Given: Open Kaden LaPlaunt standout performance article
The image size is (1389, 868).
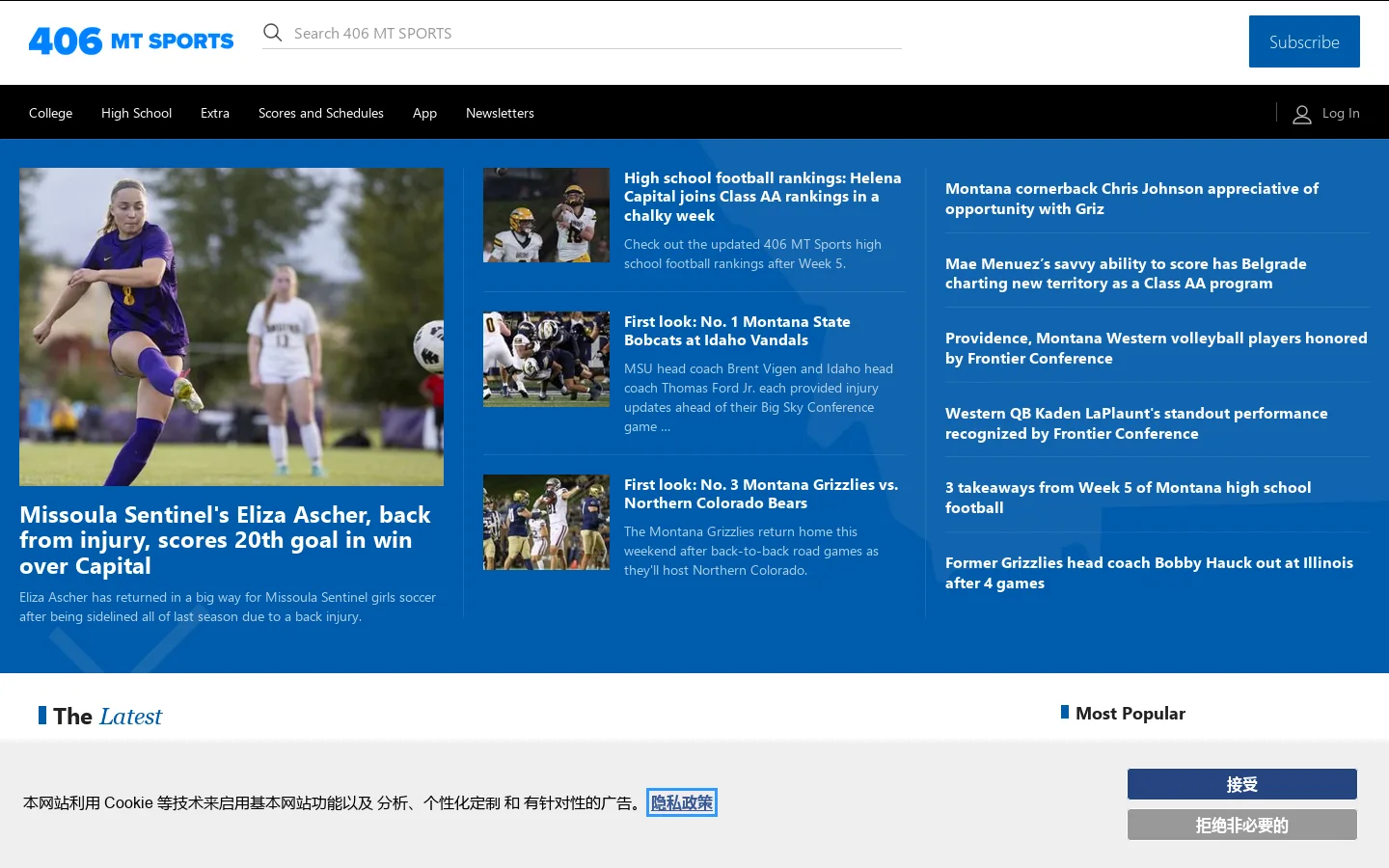Looking at the screenshot, I should pos(1136,423).
